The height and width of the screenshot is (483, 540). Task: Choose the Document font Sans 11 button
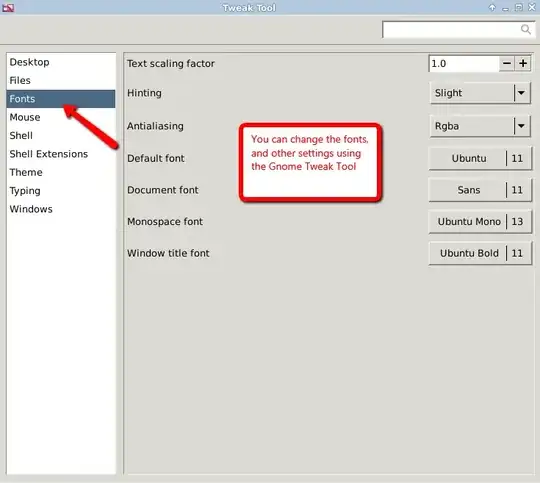tap(480, 190)
